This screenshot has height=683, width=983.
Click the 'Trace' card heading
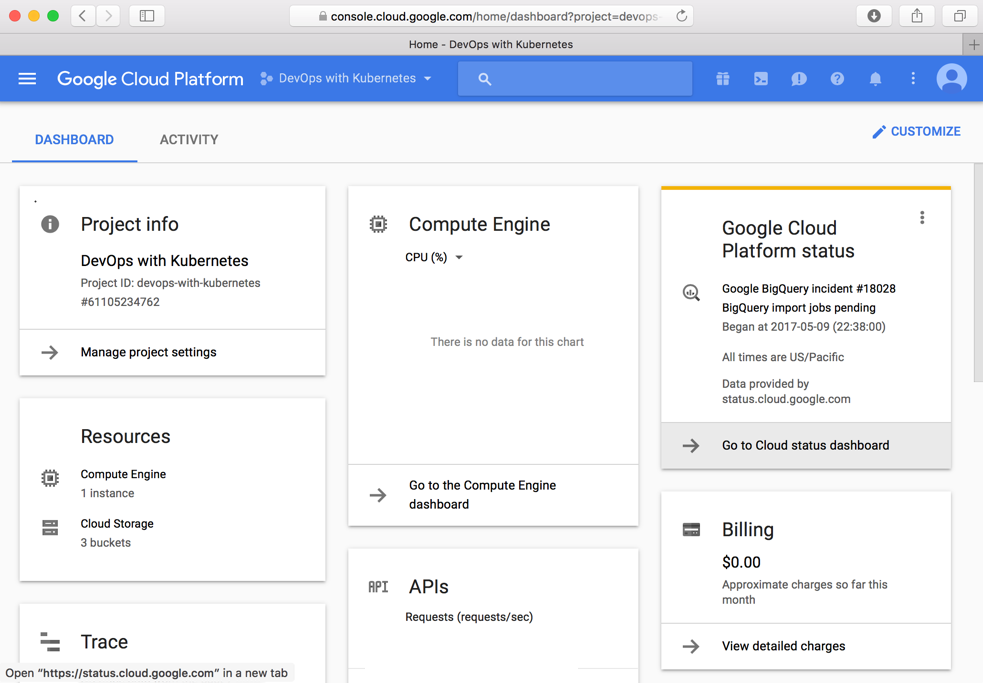(x=104, y=642)
